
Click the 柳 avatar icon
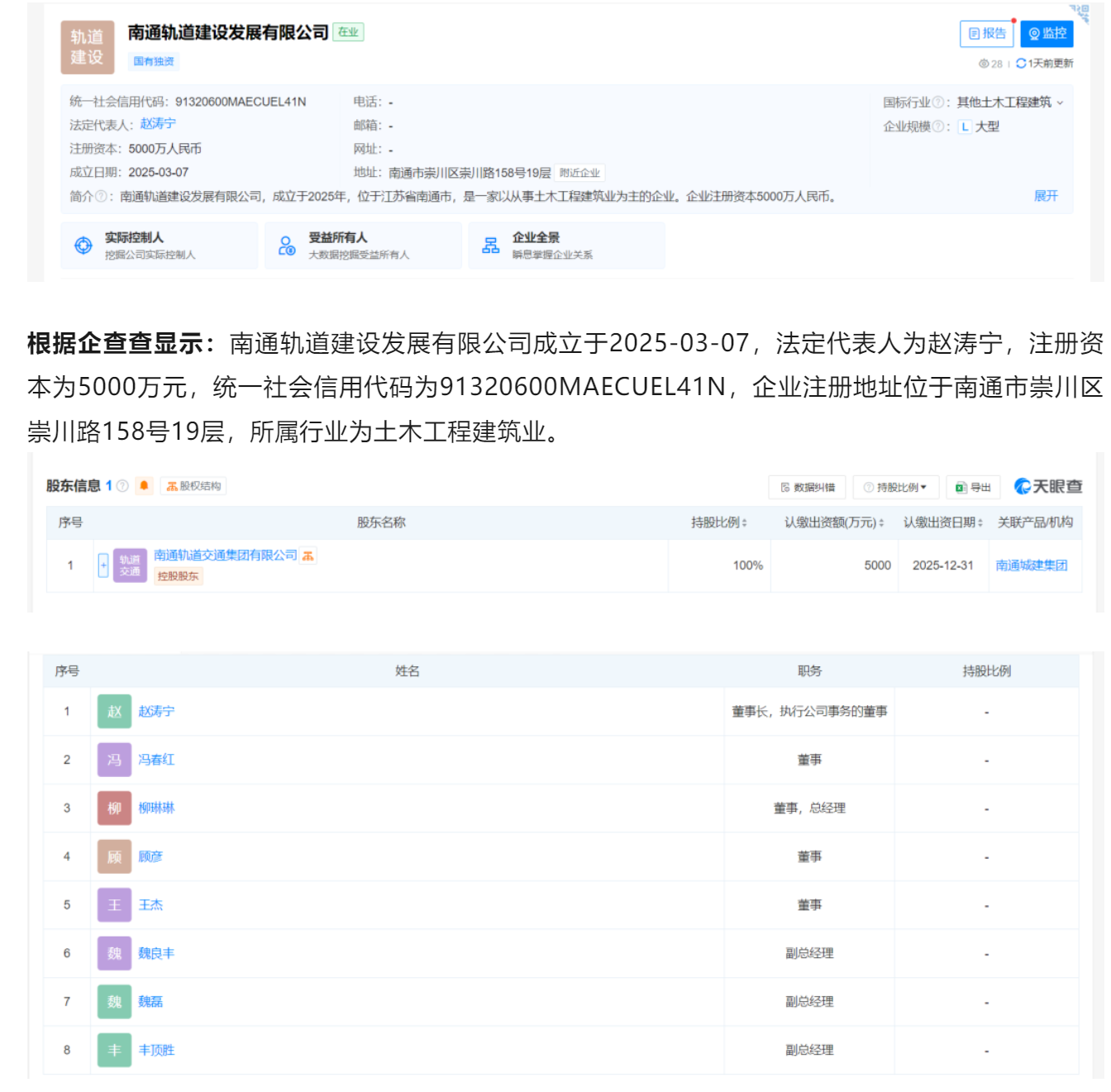pos(114,808)
